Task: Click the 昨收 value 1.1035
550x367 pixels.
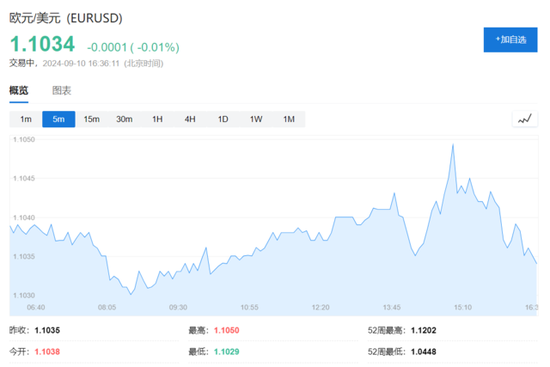Action: (x=47, y=330)
